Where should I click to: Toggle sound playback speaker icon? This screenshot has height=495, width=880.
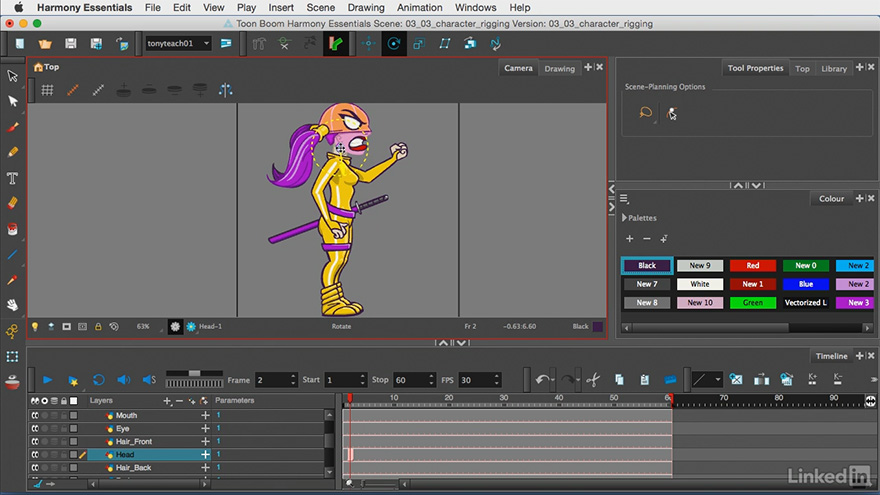pyautogui.click(x=123, y=380)
